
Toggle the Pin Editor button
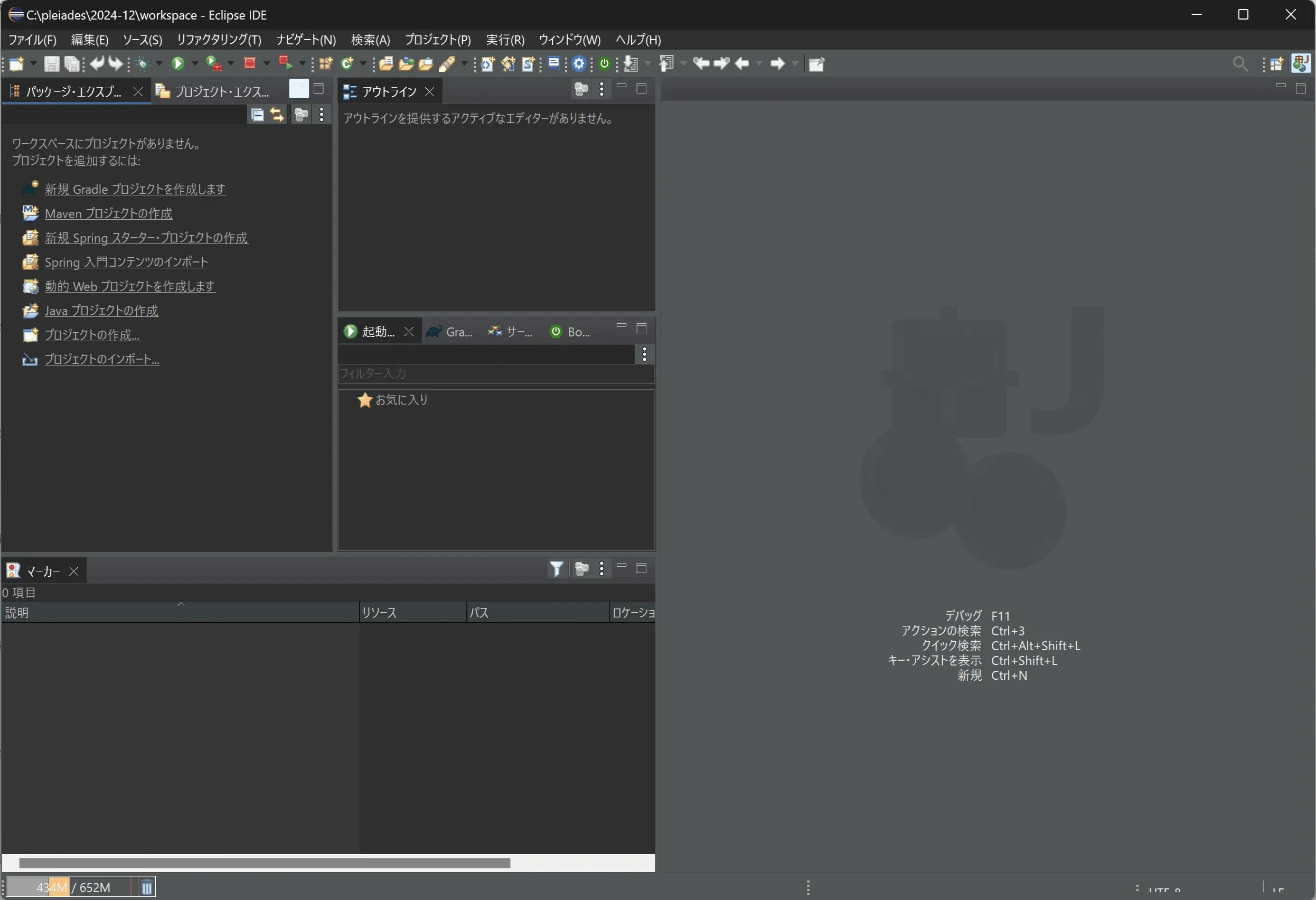(x=816, y=64)
